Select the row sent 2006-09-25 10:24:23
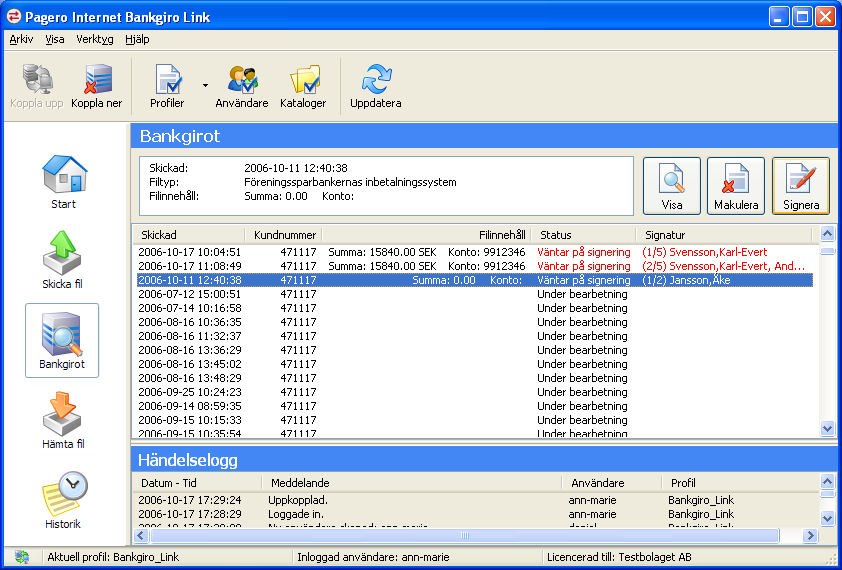 [x=473, y=392]
